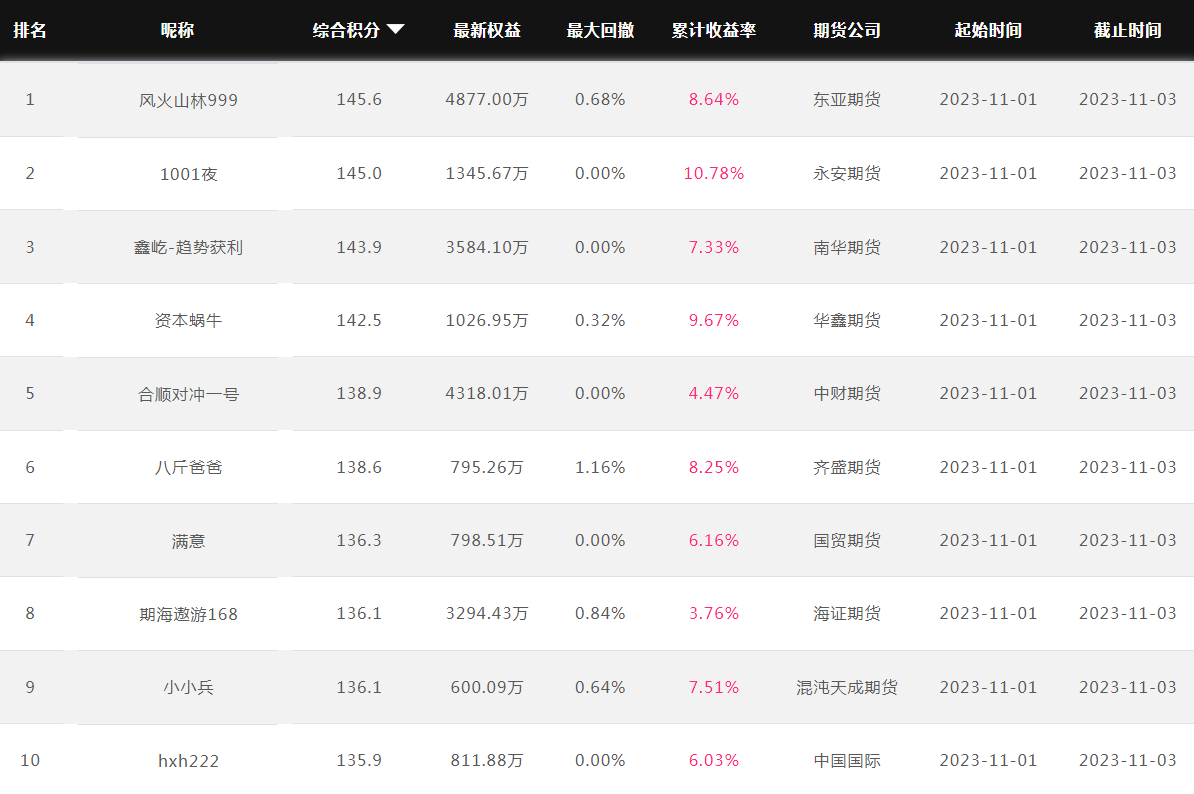Click return rate 10.78%
The width and height of the screenshot is (1194, 794).
714,174
